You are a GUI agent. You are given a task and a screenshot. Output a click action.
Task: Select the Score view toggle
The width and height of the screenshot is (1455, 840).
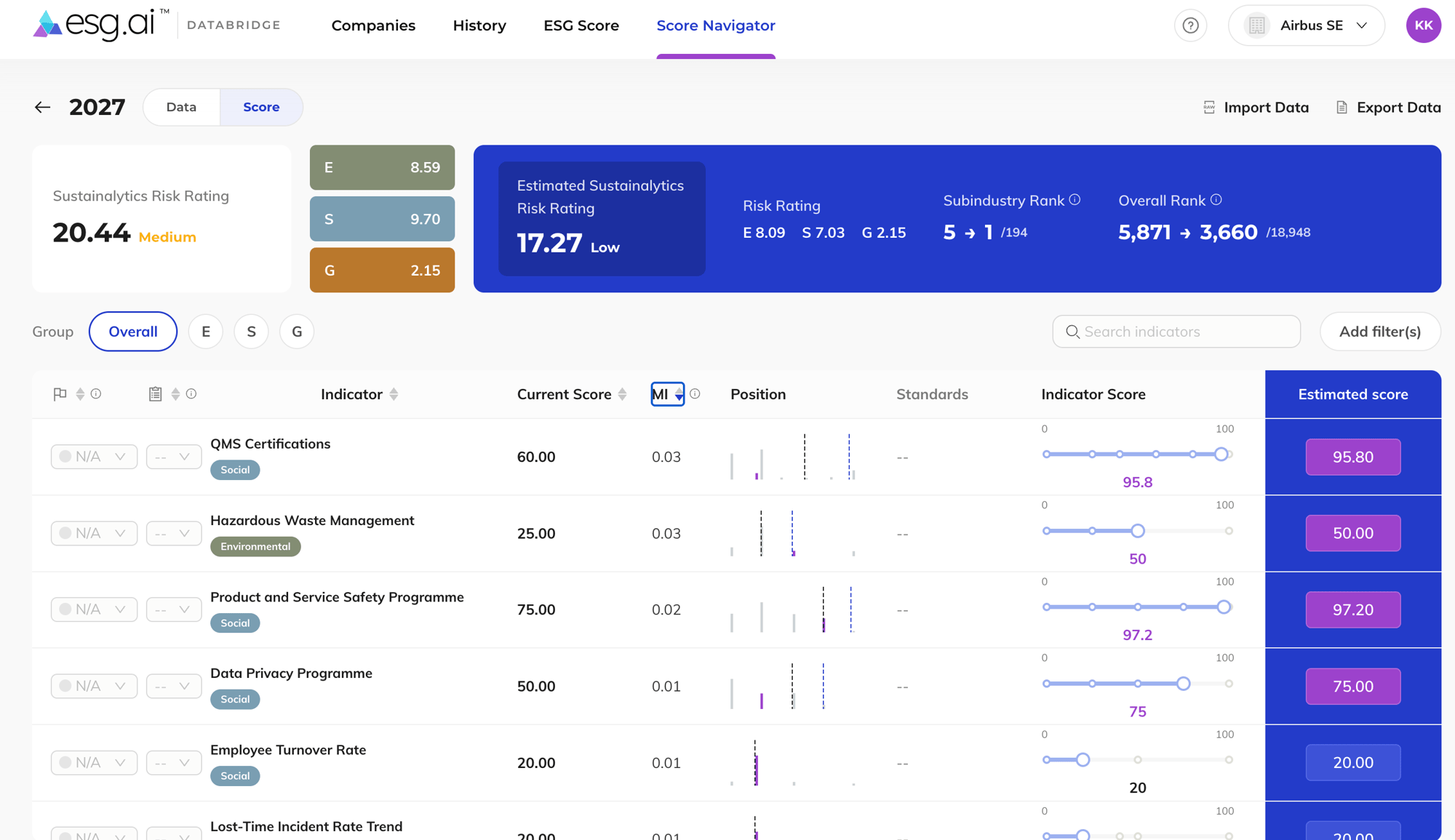pyautogui.click(x=261, y=107)
